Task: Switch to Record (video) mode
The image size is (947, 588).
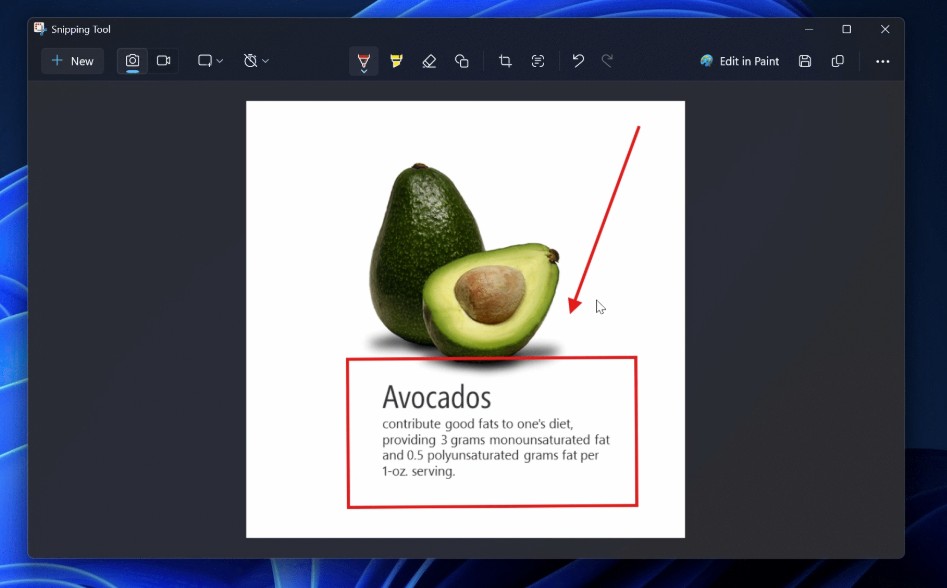Action: click(x=164, y=61)
